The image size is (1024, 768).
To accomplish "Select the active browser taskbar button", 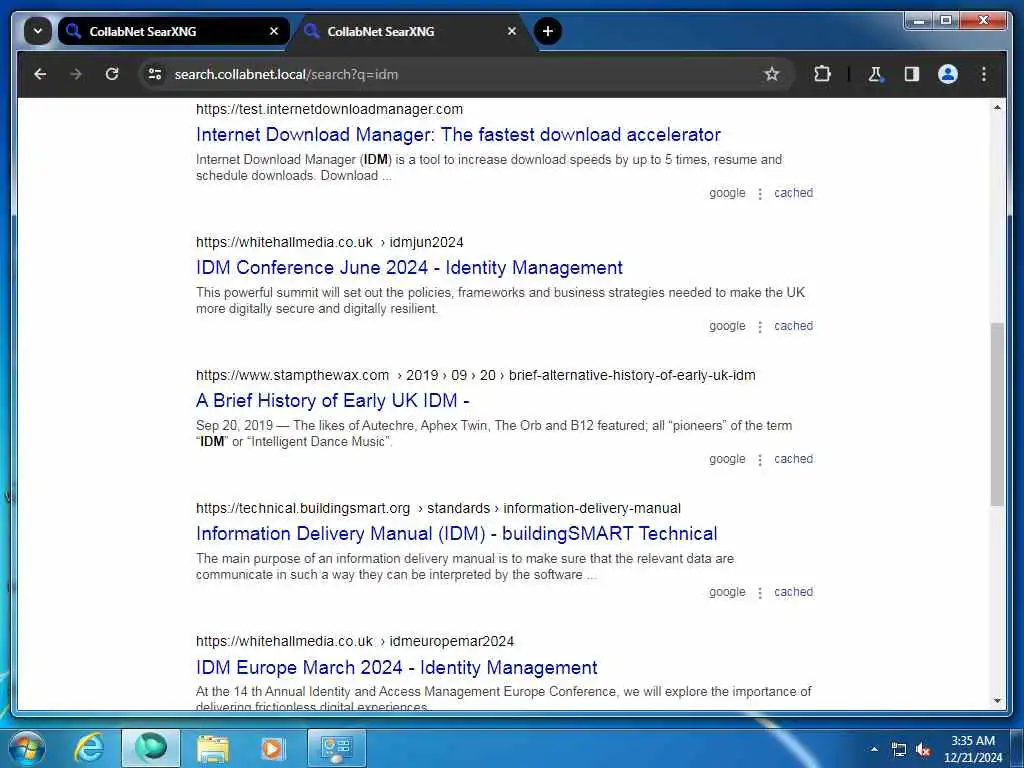I will (x=151, y=748).
